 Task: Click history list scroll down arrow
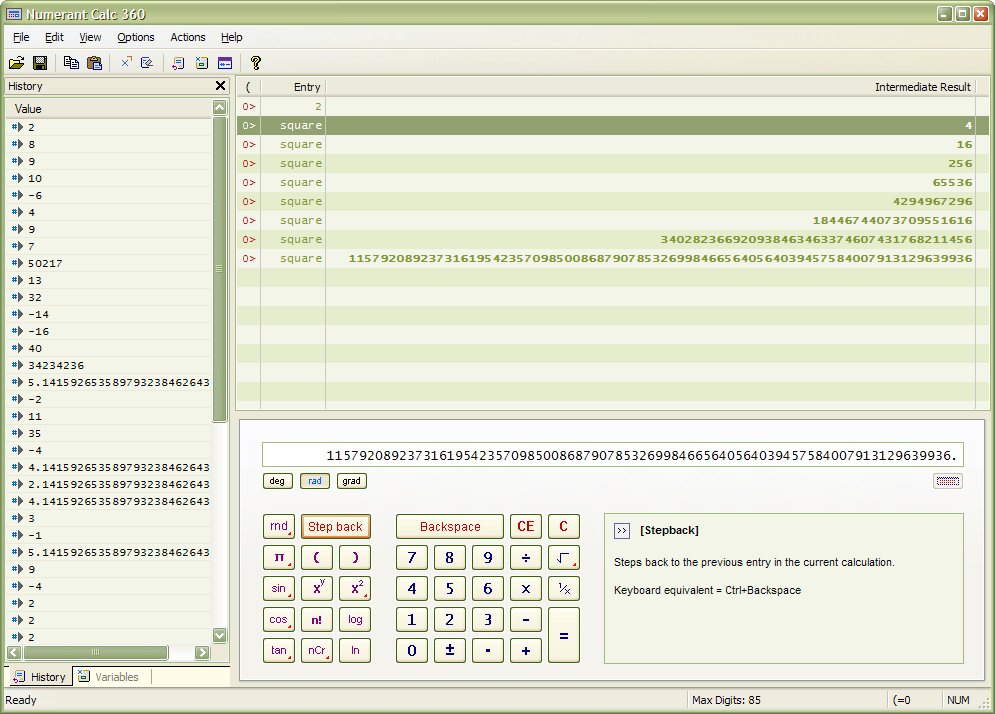tap(220, 635)
